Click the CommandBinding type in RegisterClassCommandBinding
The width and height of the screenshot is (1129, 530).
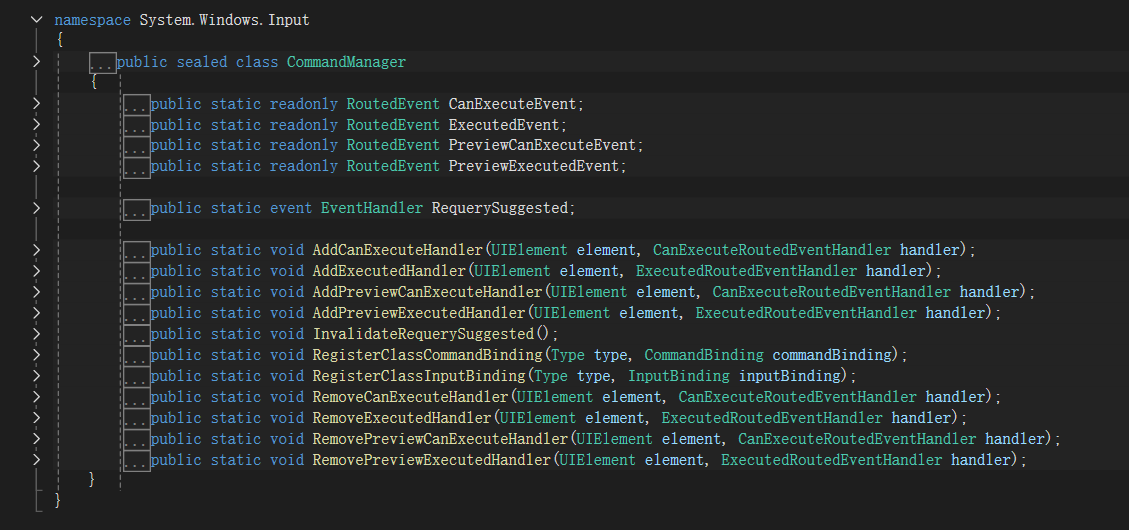(x=704, y=355)
